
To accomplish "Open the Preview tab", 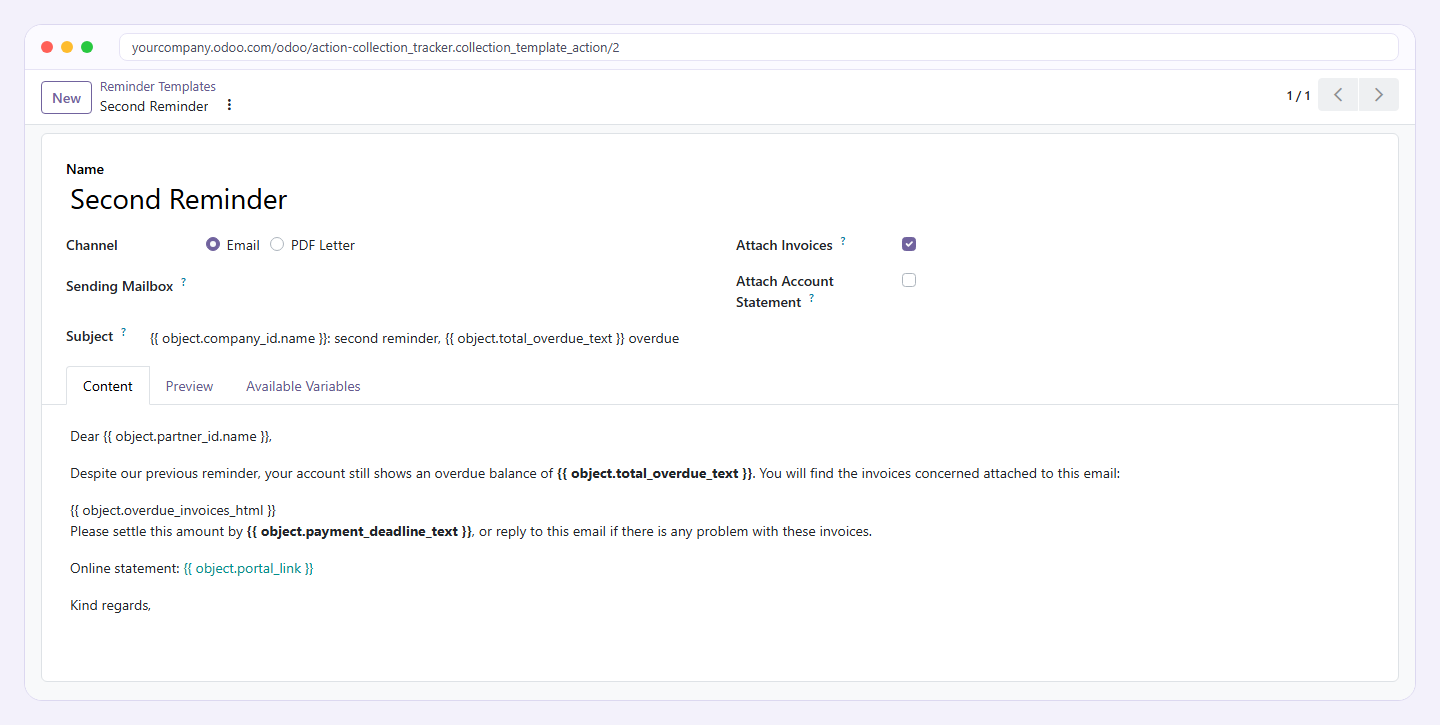I will pos(190,386).
